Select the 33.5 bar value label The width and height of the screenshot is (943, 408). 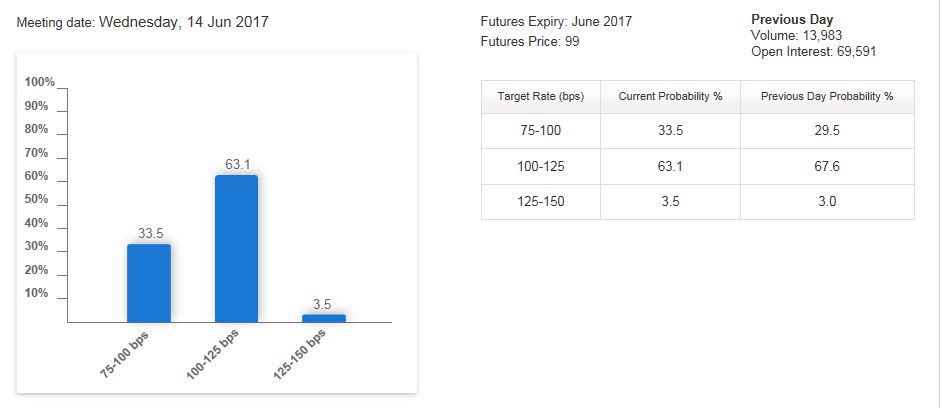click(150, 233)
